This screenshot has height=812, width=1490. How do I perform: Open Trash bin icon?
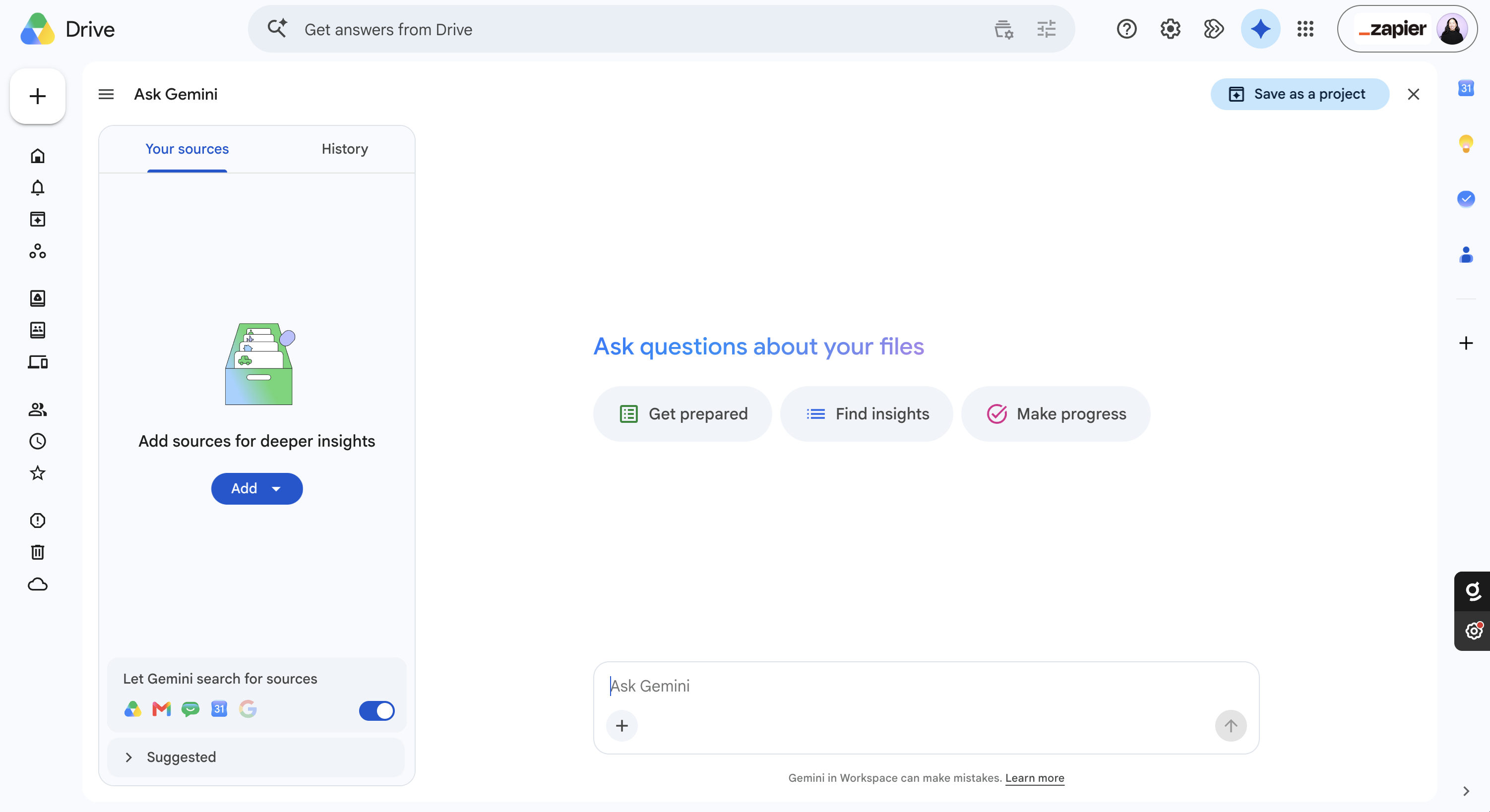tap(38, 553)
